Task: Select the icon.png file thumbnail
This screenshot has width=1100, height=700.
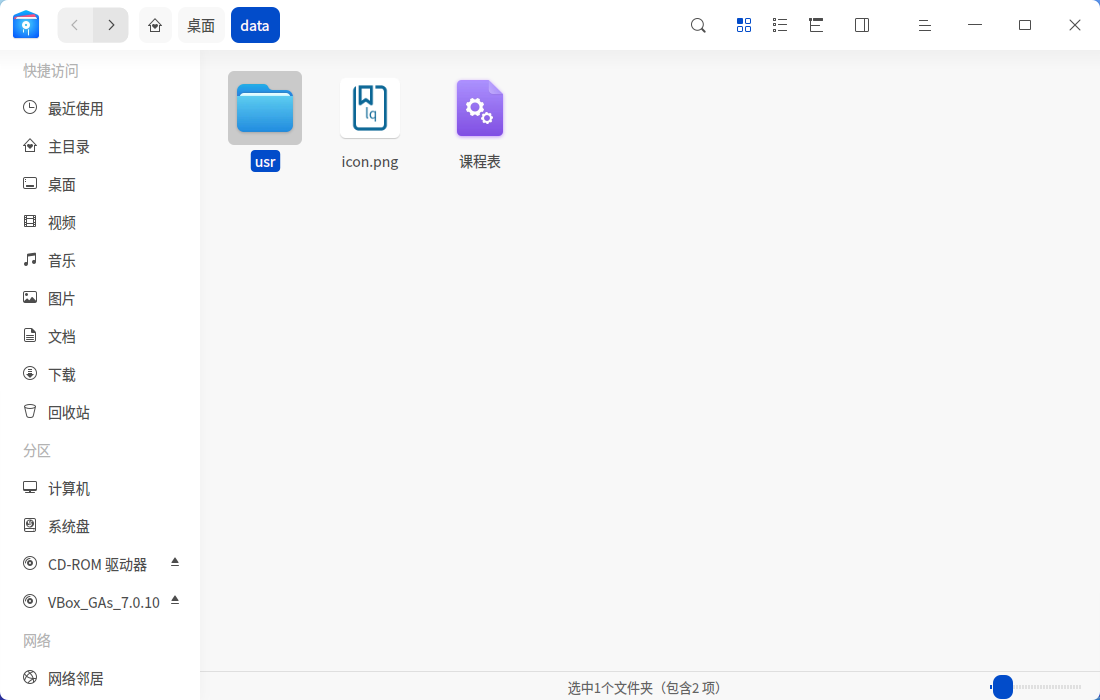Action: 370,108
